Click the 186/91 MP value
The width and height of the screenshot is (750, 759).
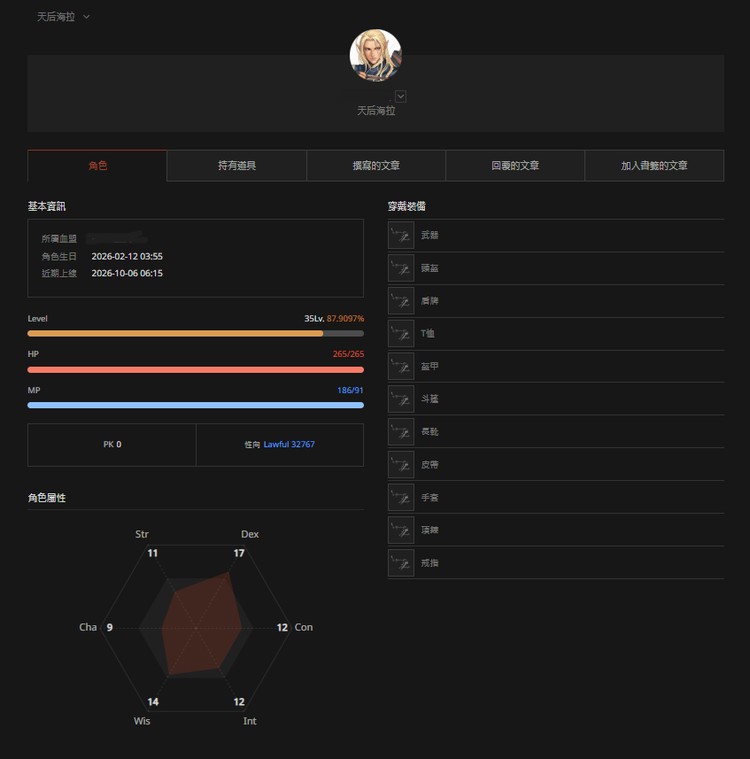350,390
